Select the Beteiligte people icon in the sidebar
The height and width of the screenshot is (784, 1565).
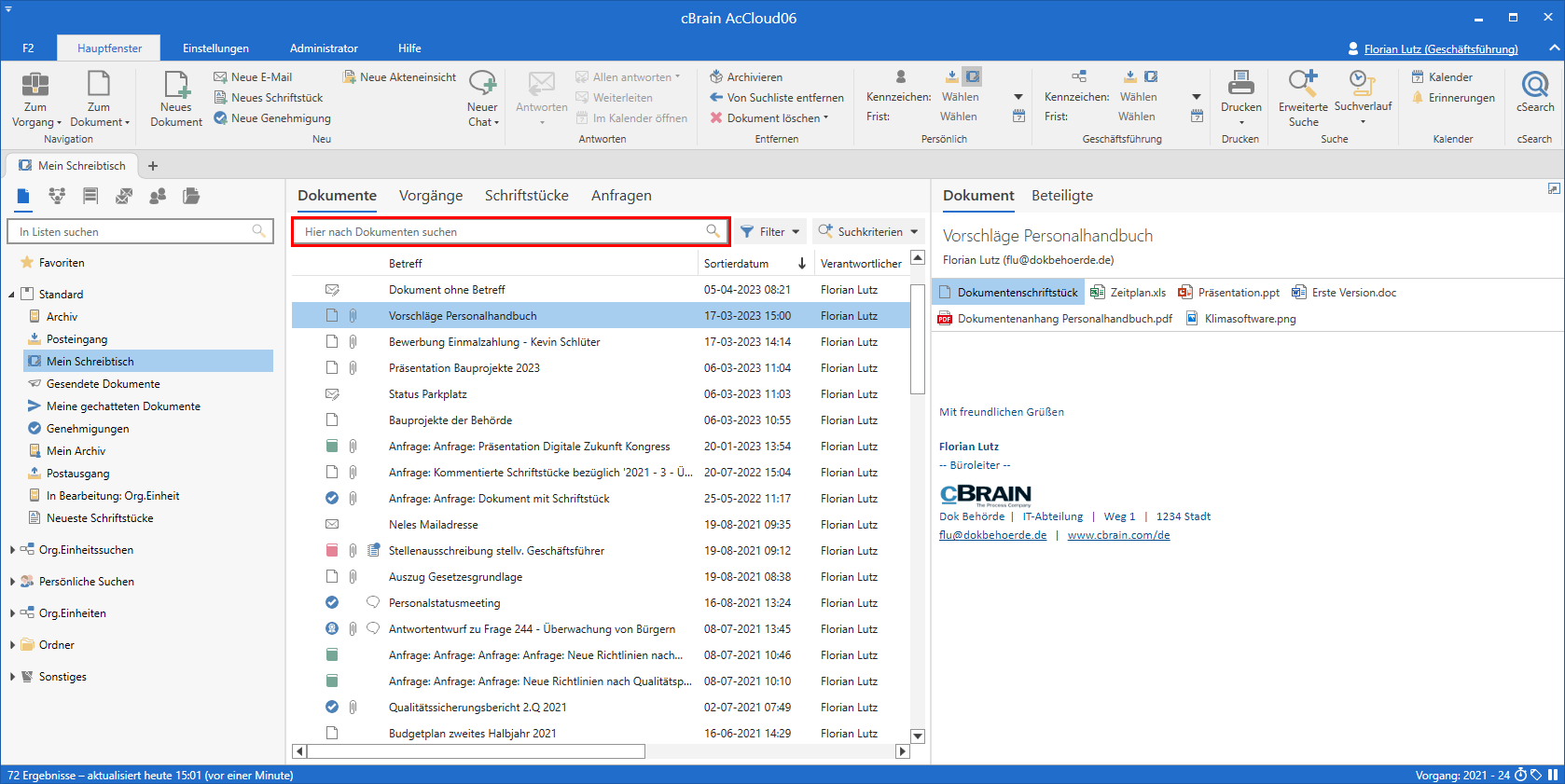click(x=158, y=196)
